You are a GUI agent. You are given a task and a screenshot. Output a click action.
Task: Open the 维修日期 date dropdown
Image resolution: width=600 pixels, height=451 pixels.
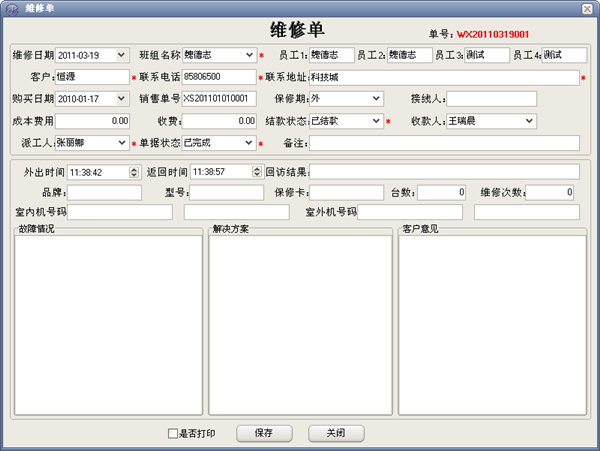click(x=123, y=55)
